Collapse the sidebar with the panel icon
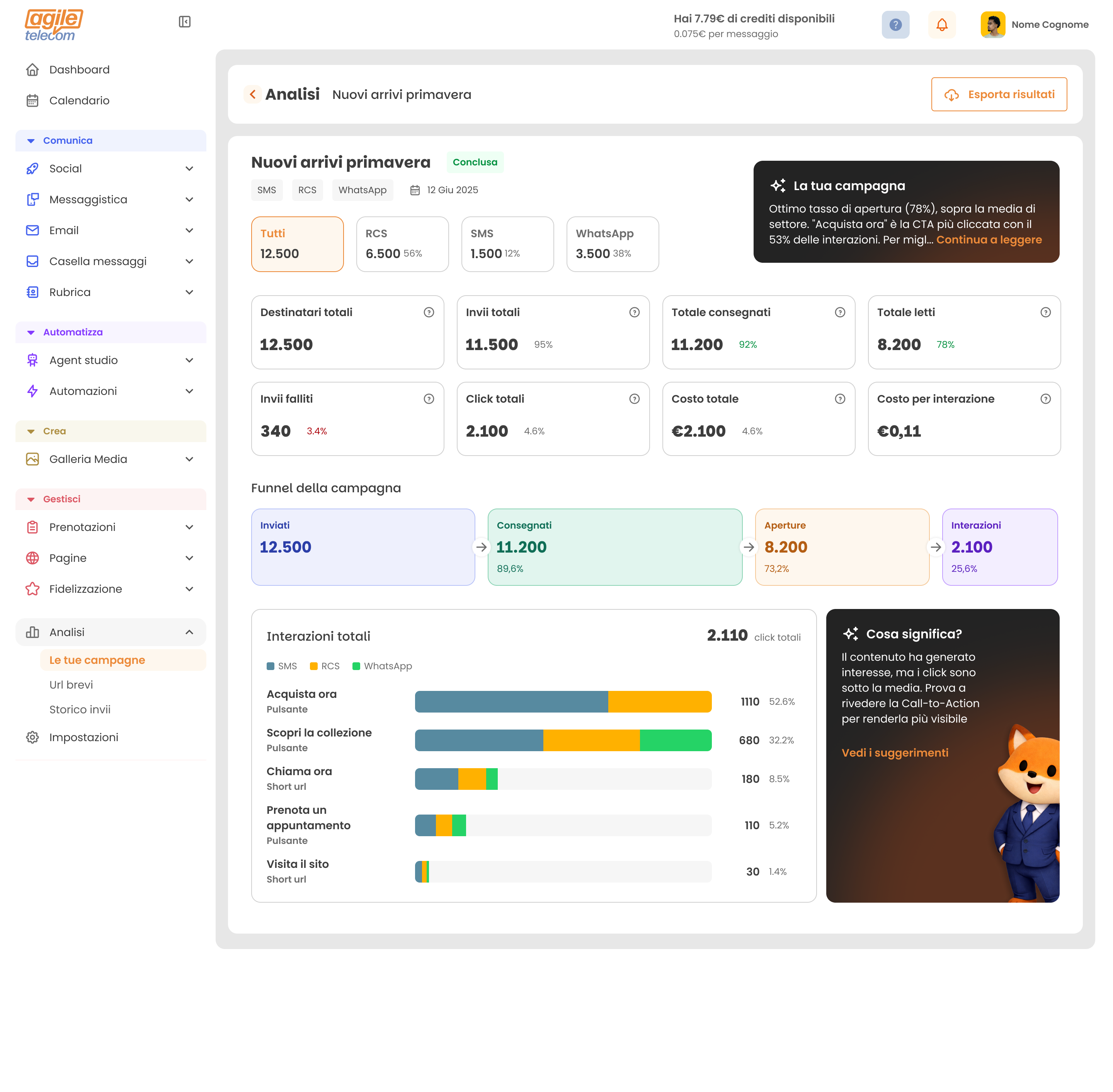The image size is (1113, 1092). pyautogui.click(x=184, y=22)
